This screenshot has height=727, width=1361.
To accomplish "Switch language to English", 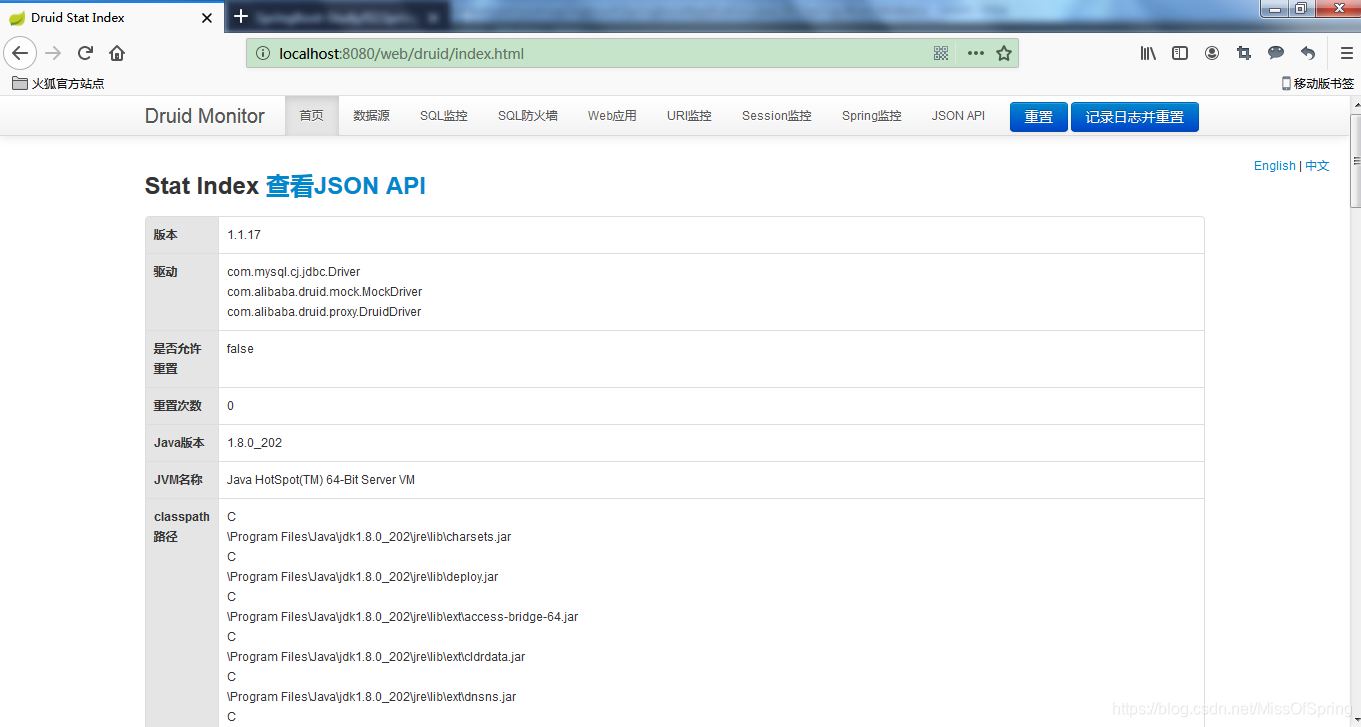I will (1274, 166).
